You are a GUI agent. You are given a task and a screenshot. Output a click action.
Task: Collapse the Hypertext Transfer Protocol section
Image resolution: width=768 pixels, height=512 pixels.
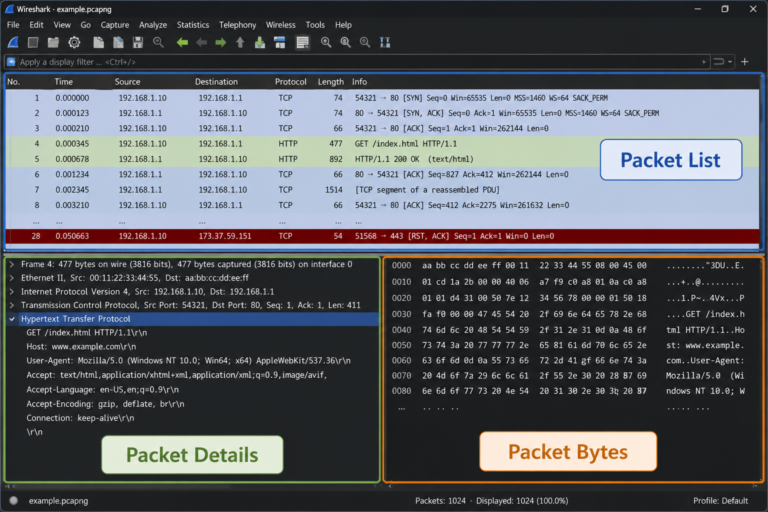(x=12, y=319)
